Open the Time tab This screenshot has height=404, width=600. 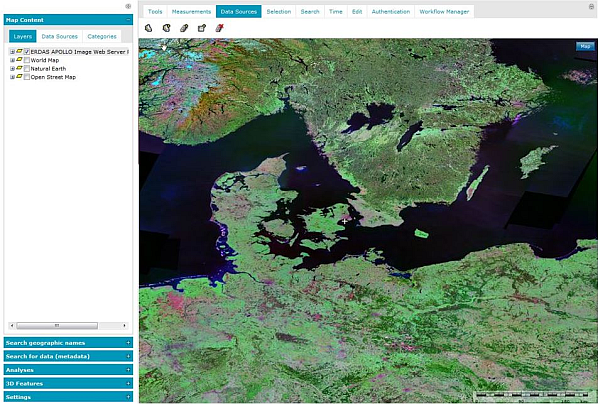coord(336,11)
